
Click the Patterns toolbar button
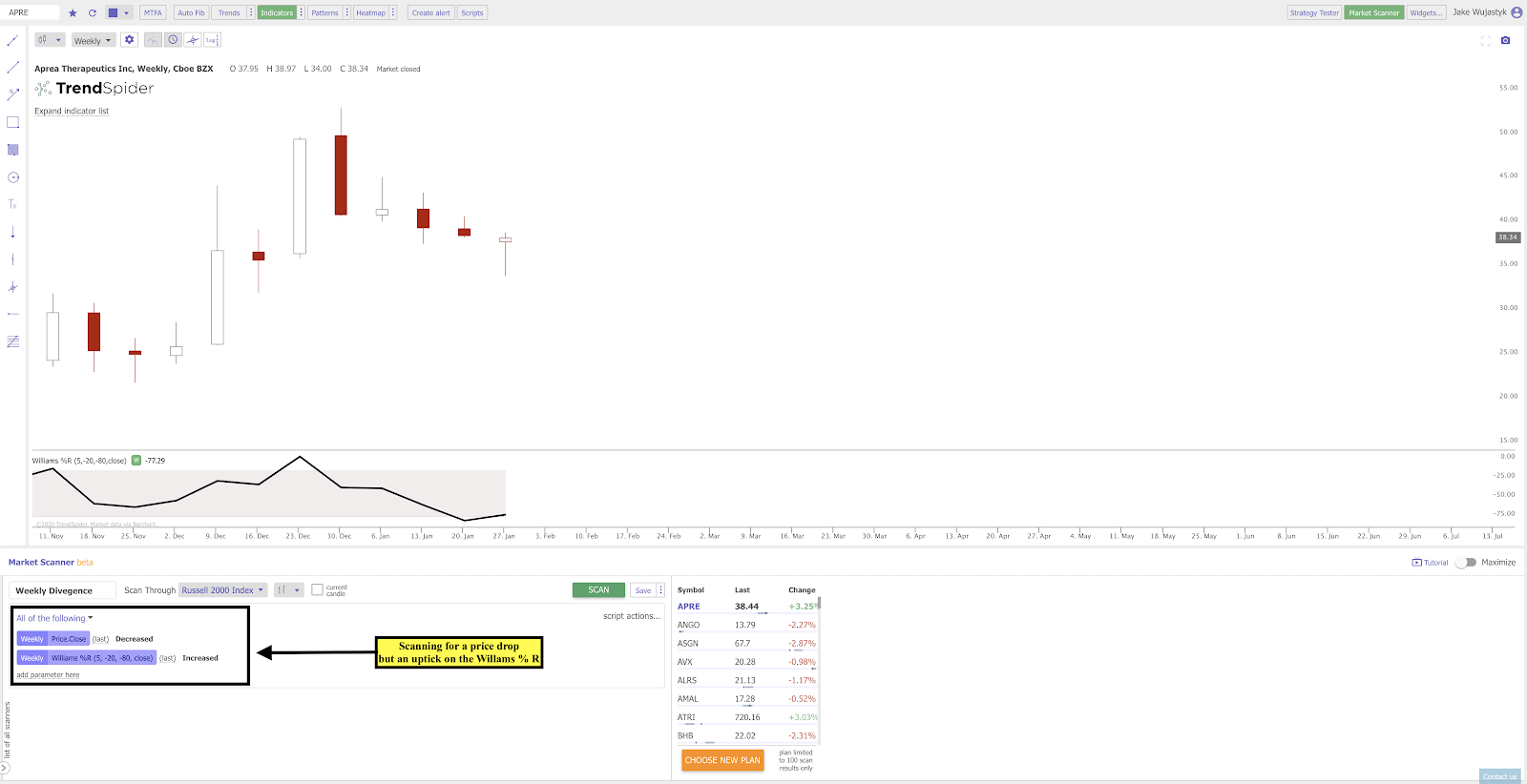coord(324,12)
